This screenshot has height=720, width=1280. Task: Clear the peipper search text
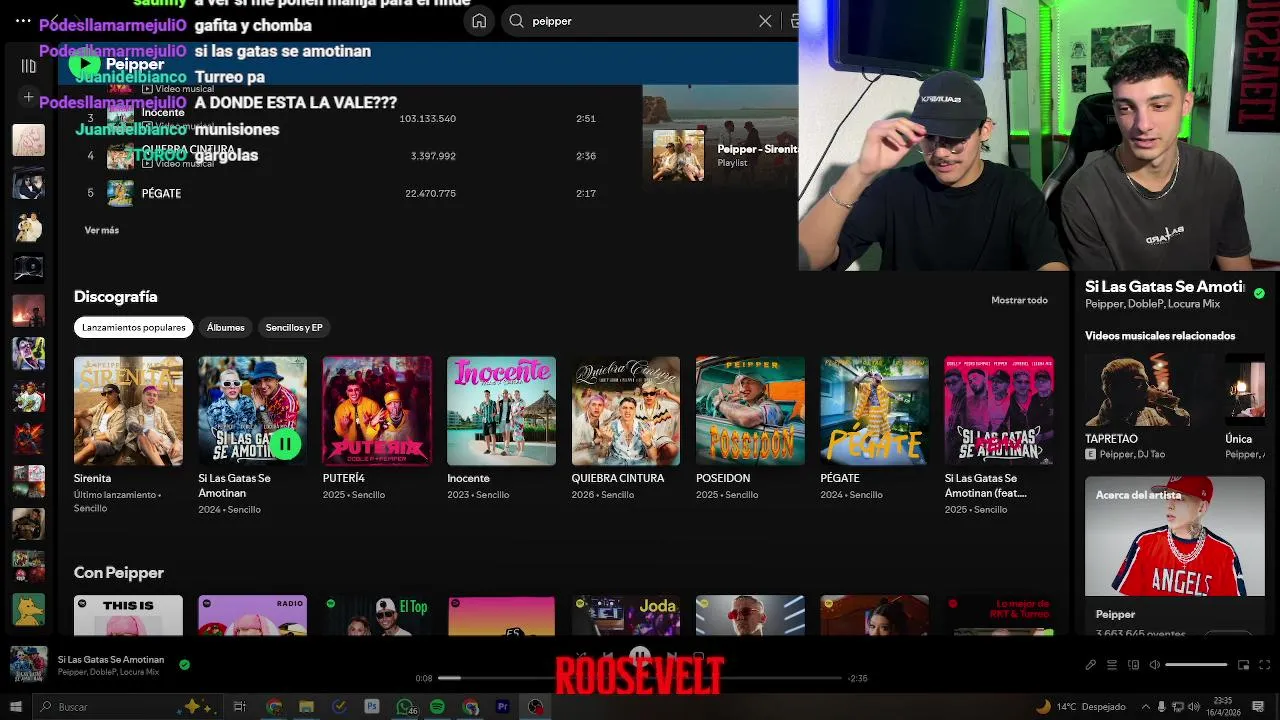pyautogui.click(x=765, y=21)
